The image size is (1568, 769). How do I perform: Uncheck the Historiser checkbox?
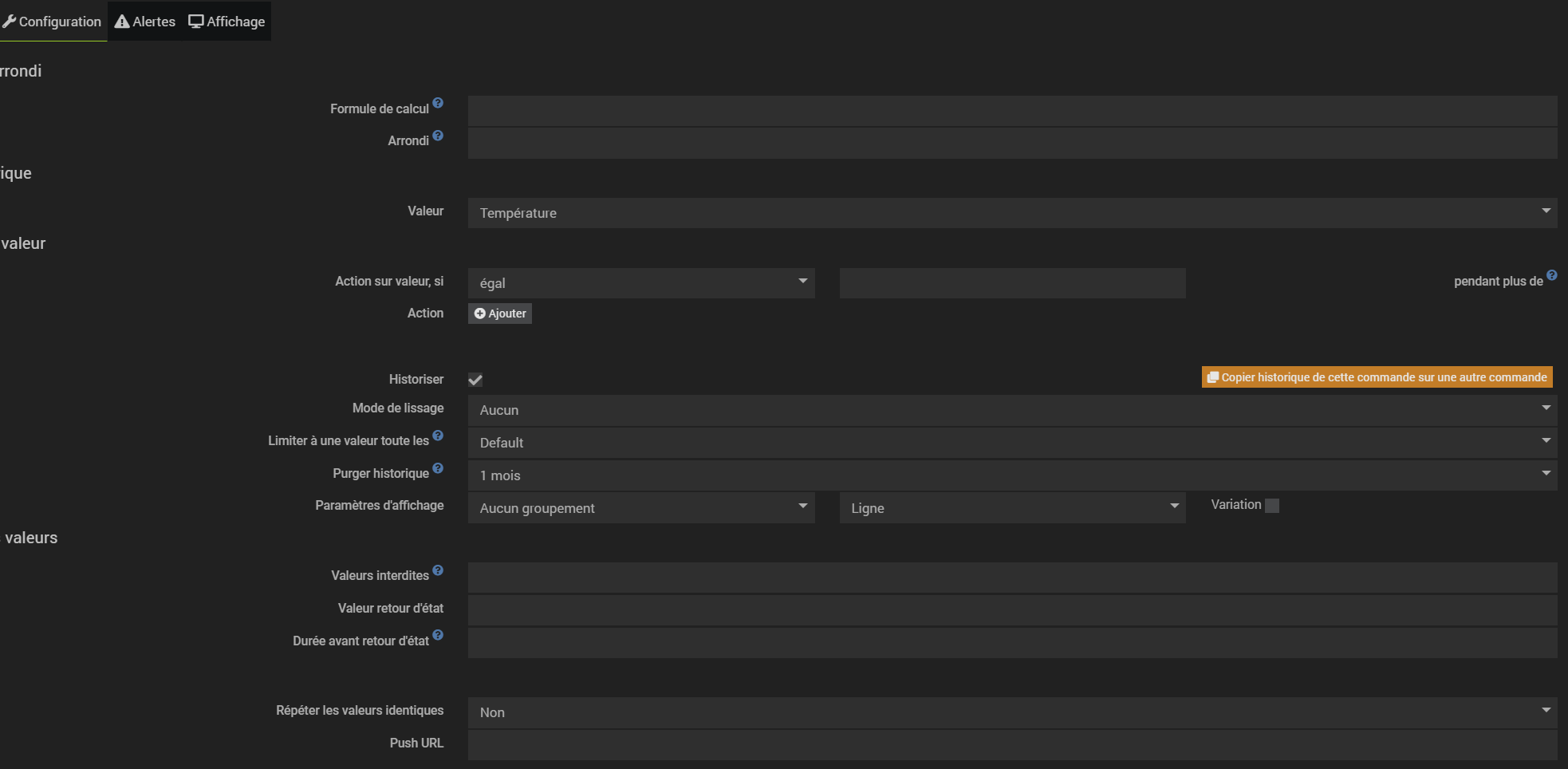(475, 380)
